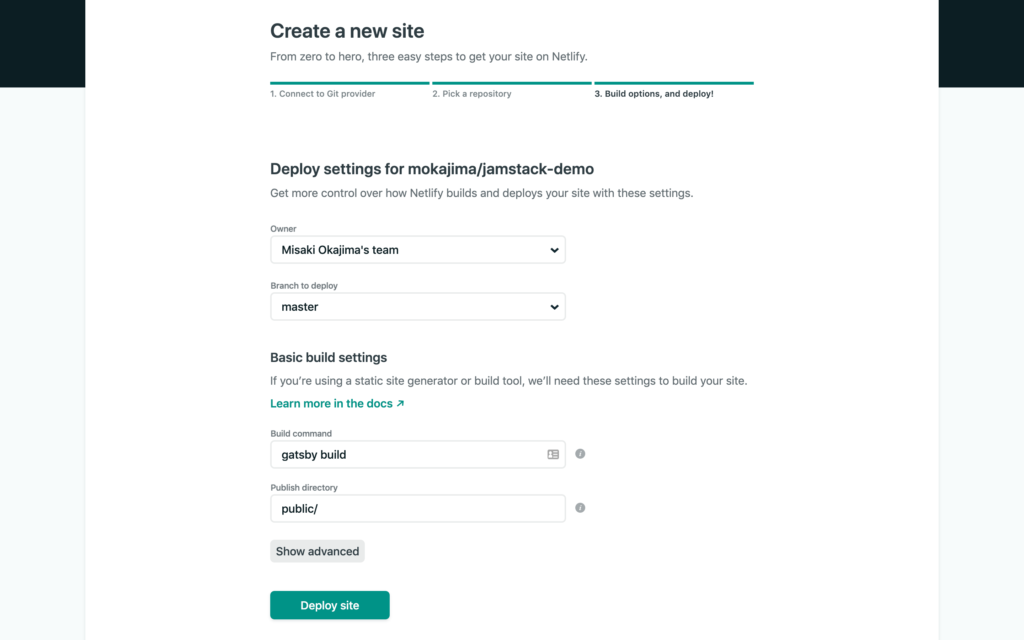This screenshot has width=1024, height=640.
Task: Click the progress bar above Connect to Git provider
Action: click(350, 83)
